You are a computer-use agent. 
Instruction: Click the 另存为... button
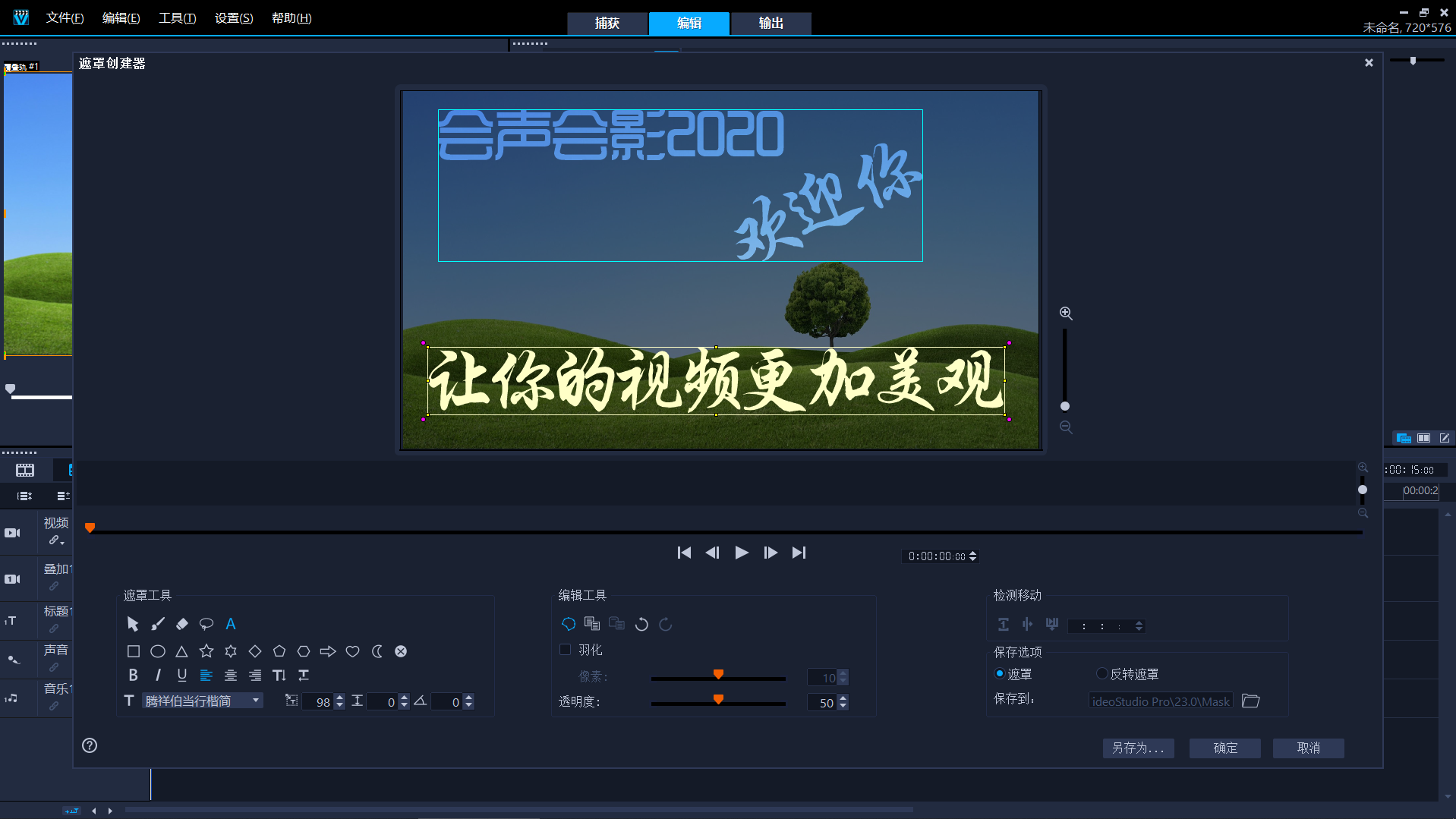click(x=1139, y=748)
